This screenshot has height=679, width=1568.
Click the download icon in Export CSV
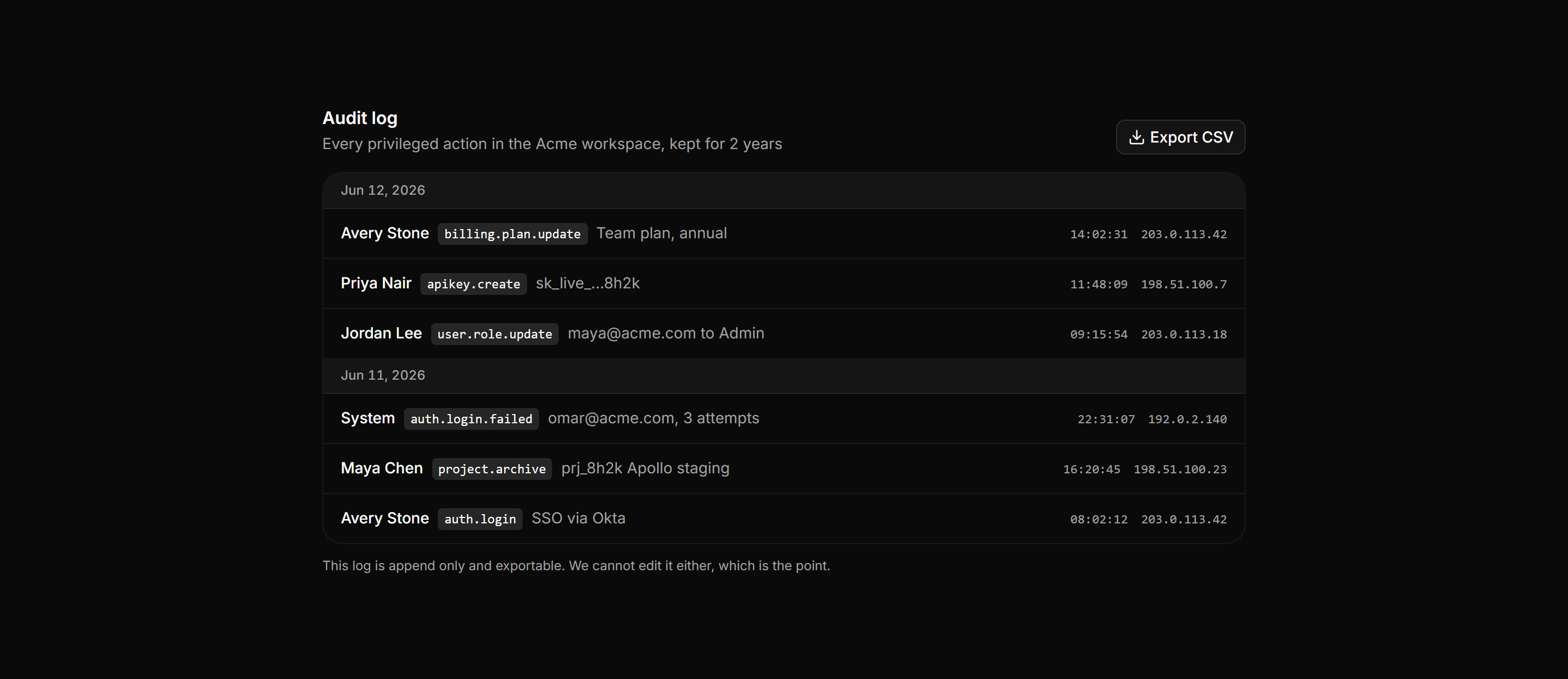(x=1136, y=138)
